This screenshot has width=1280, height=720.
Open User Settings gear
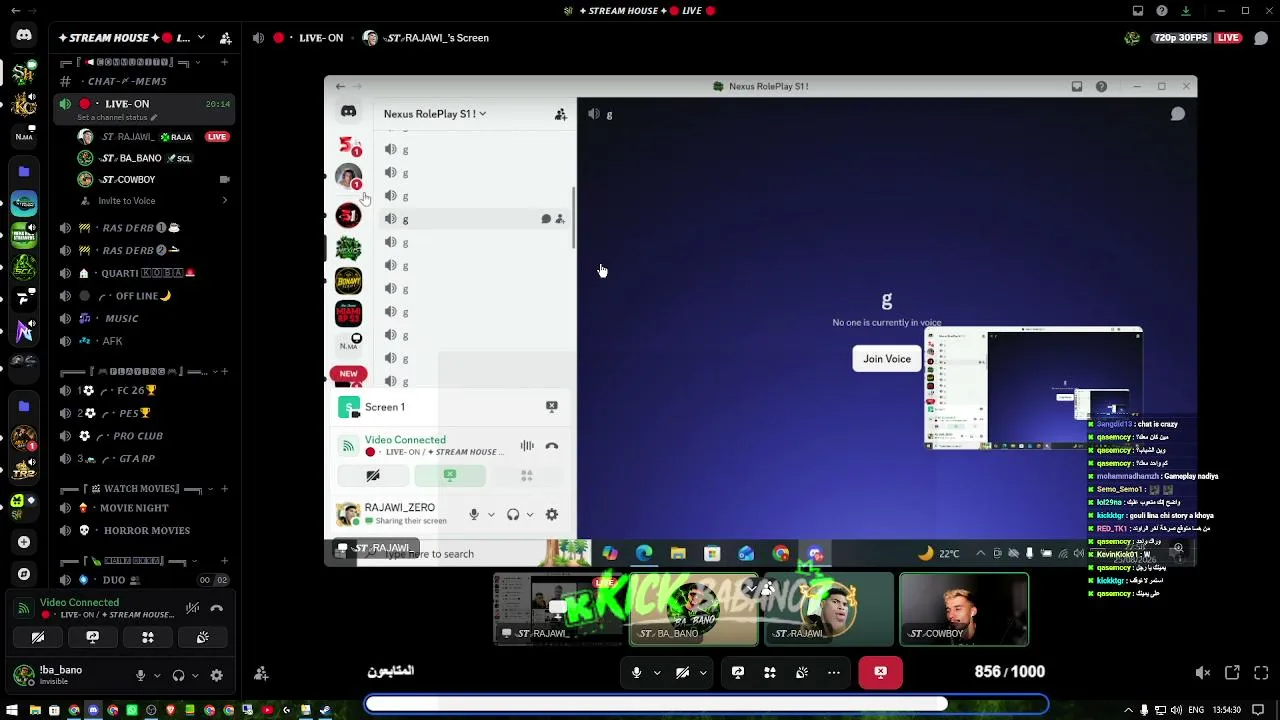coord(216,675)
